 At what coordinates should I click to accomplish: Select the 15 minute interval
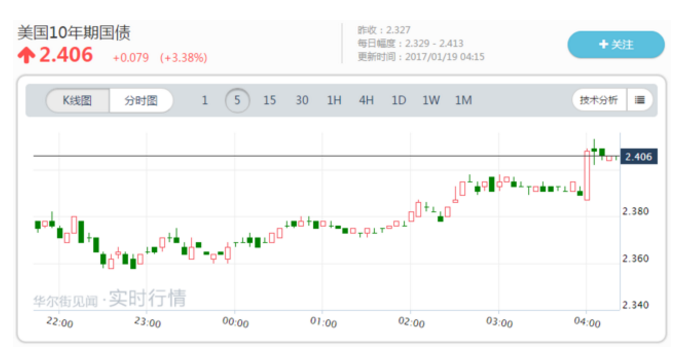[269, 100]
